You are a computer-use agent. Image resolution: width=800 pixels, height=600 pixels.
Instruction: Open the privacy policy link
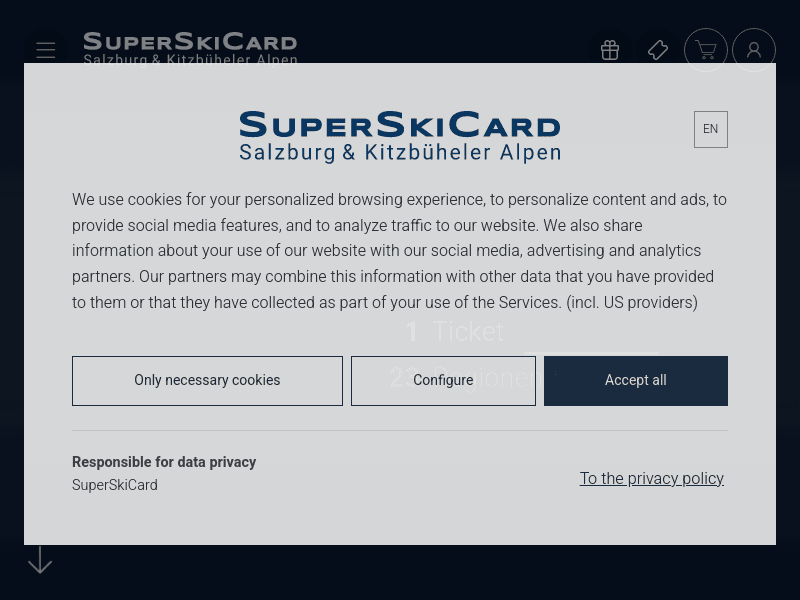[651, 478]
